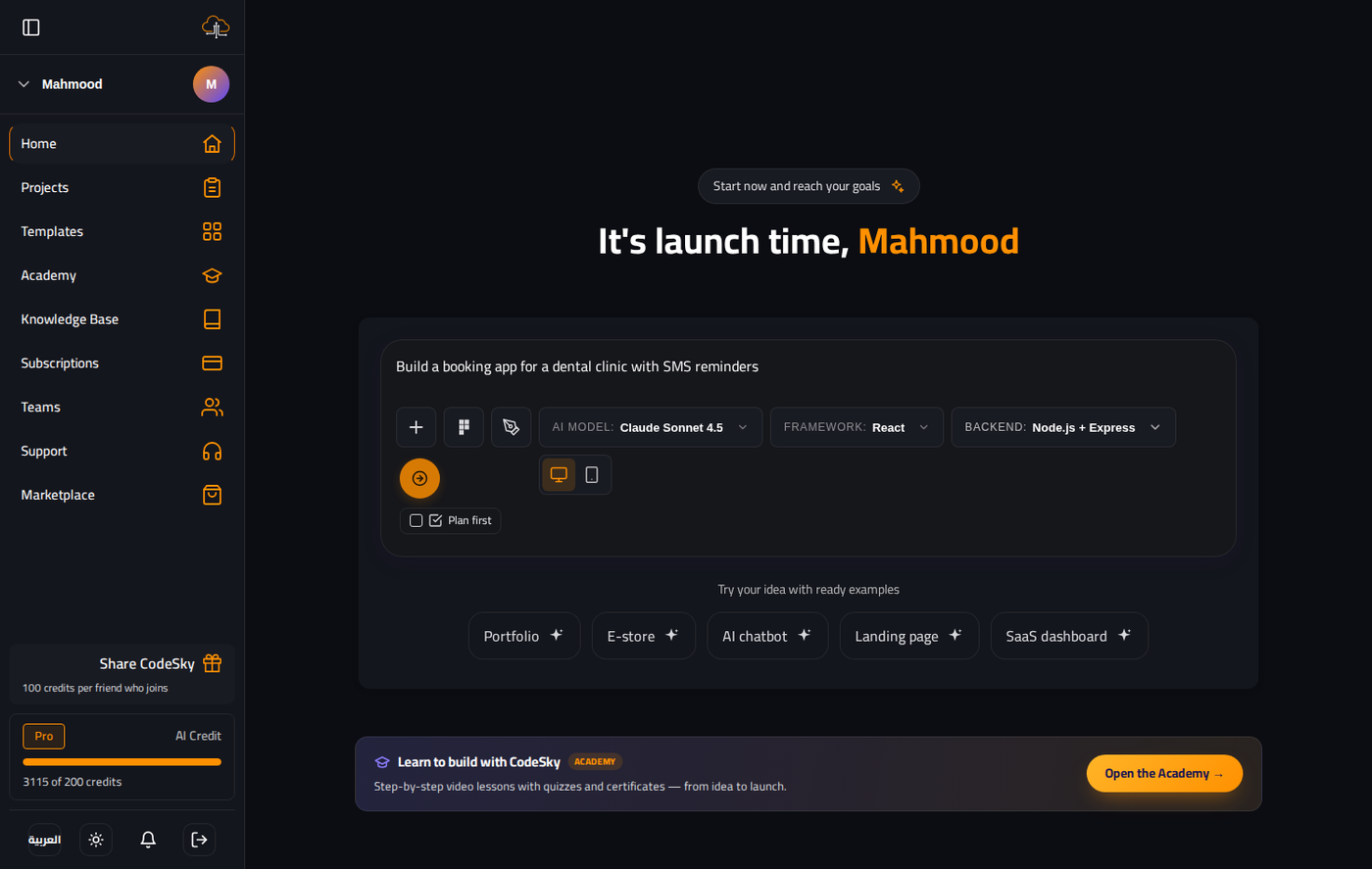Open Subscriptions in the sidebar

point(122,363)
